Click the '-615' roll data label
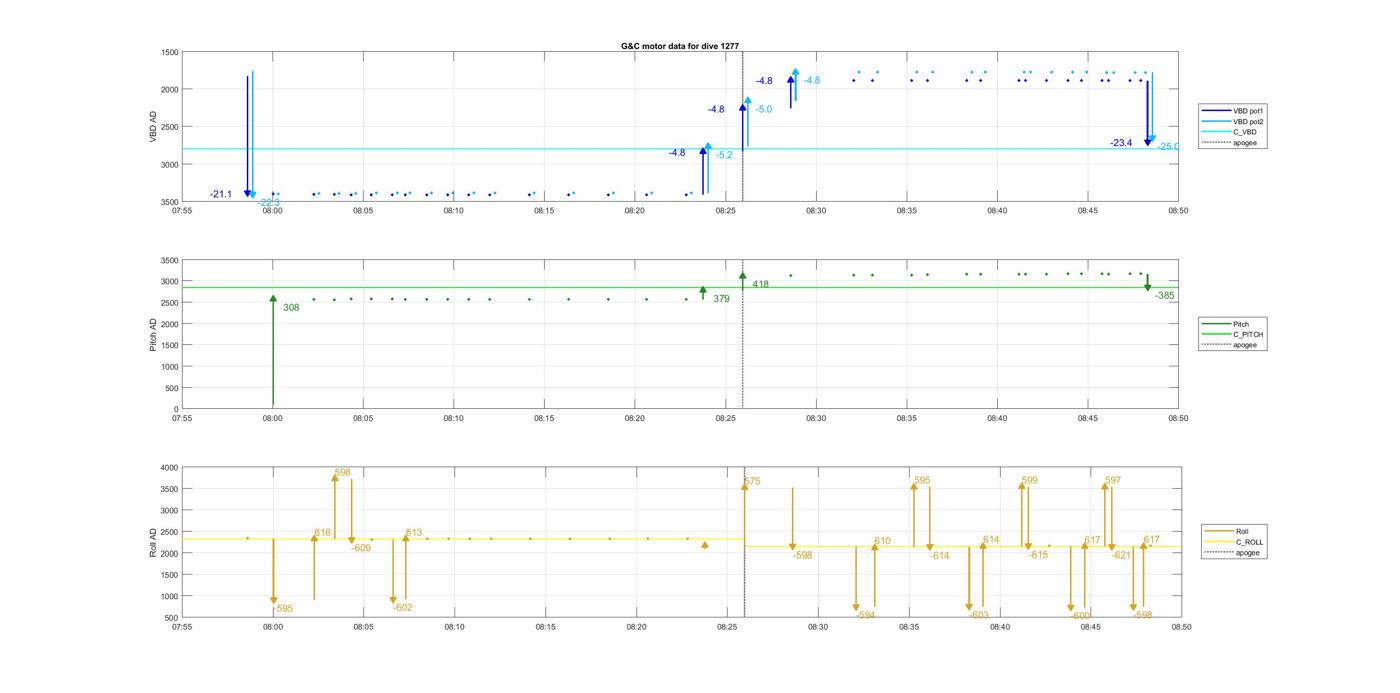Image resolution: width=1400 pixels, height=693 pixels. coord(1038,555)
